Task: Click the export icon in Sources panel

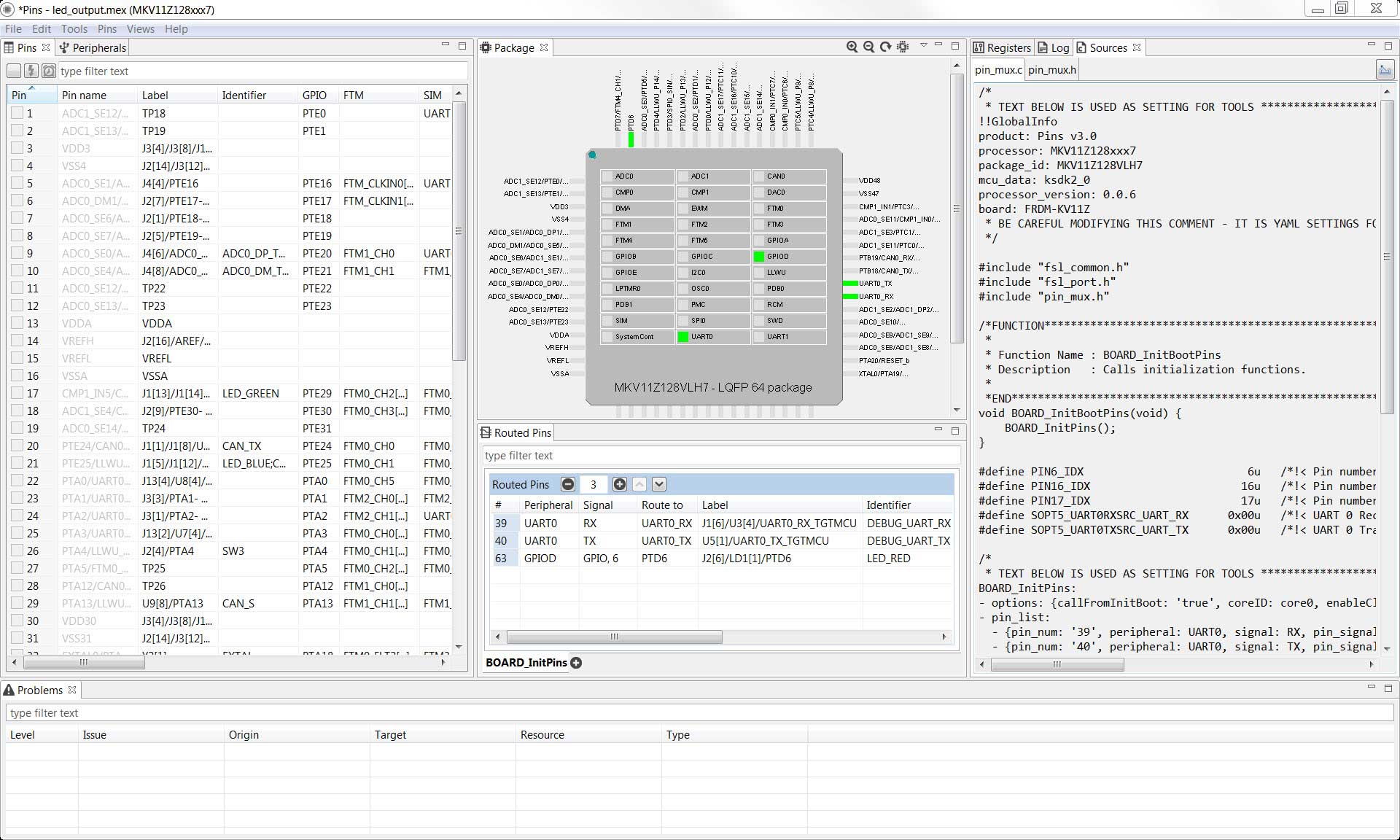Action: (1384, 70)
